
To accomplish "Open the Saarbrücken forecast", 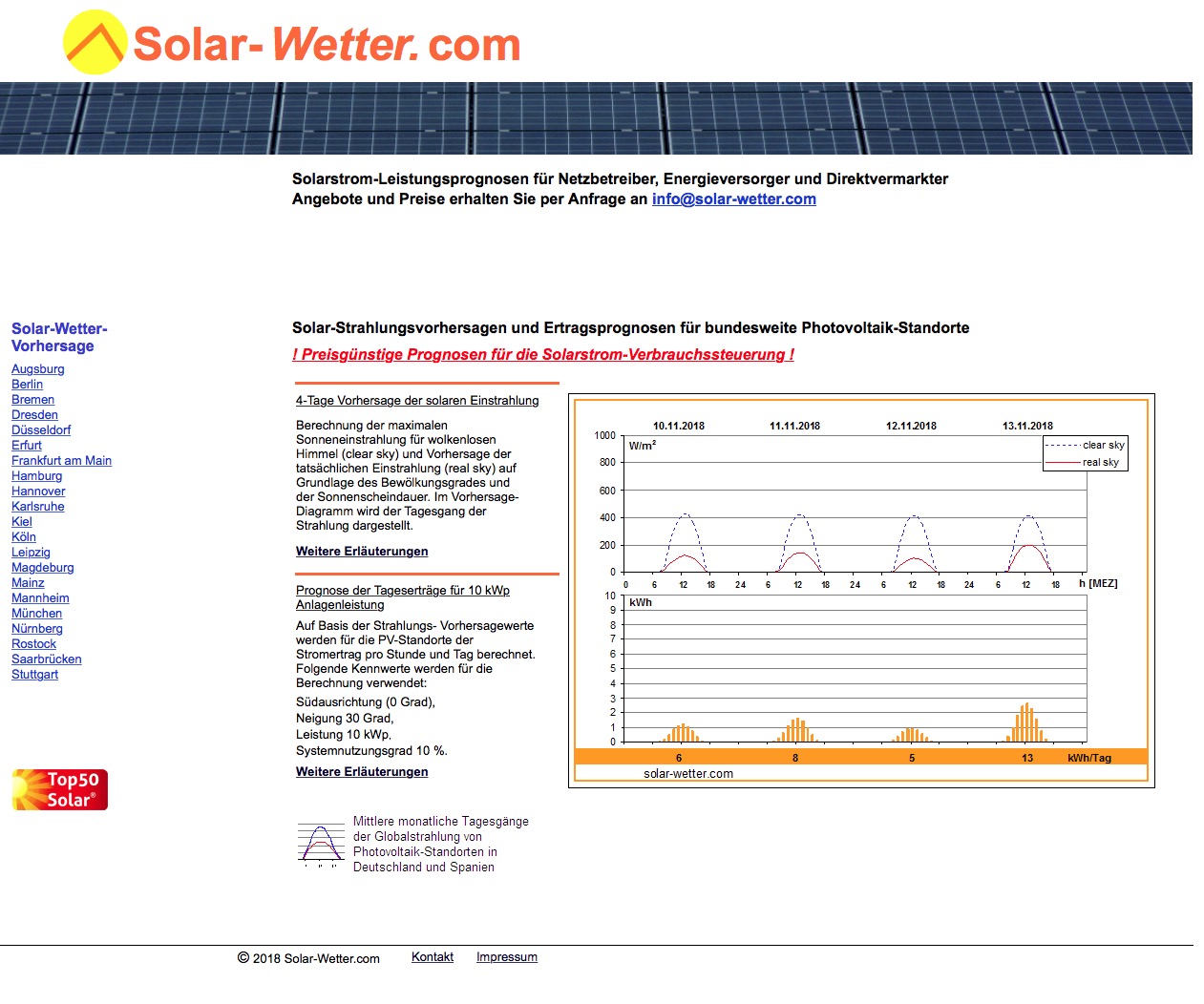I will click(x=47, y=659).
